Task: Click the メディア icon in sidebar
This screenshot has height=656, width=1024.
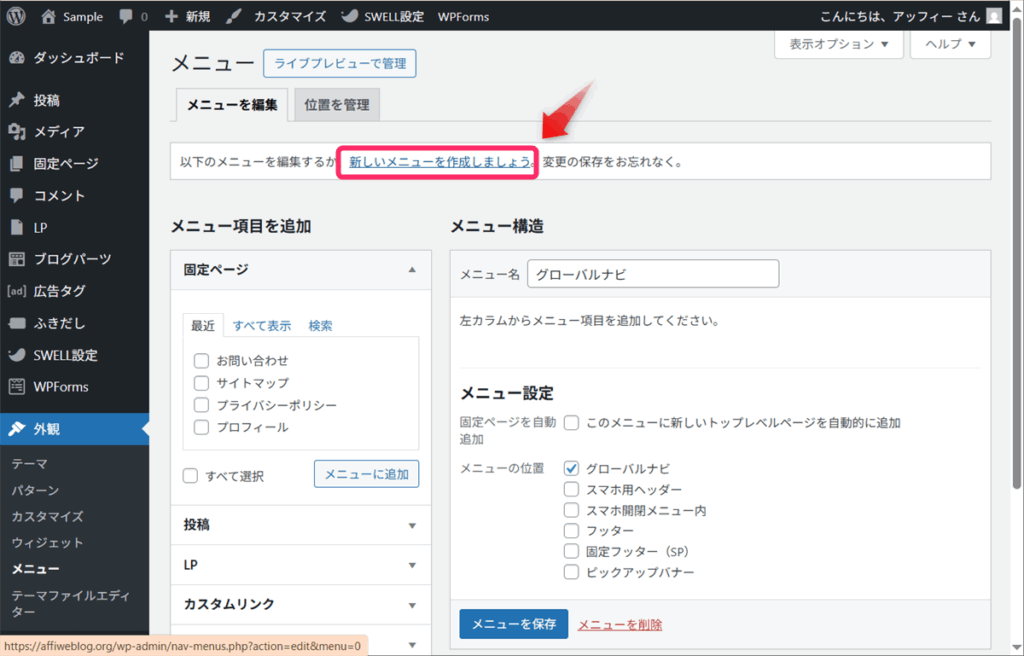Action: click(x=17, y=131)
